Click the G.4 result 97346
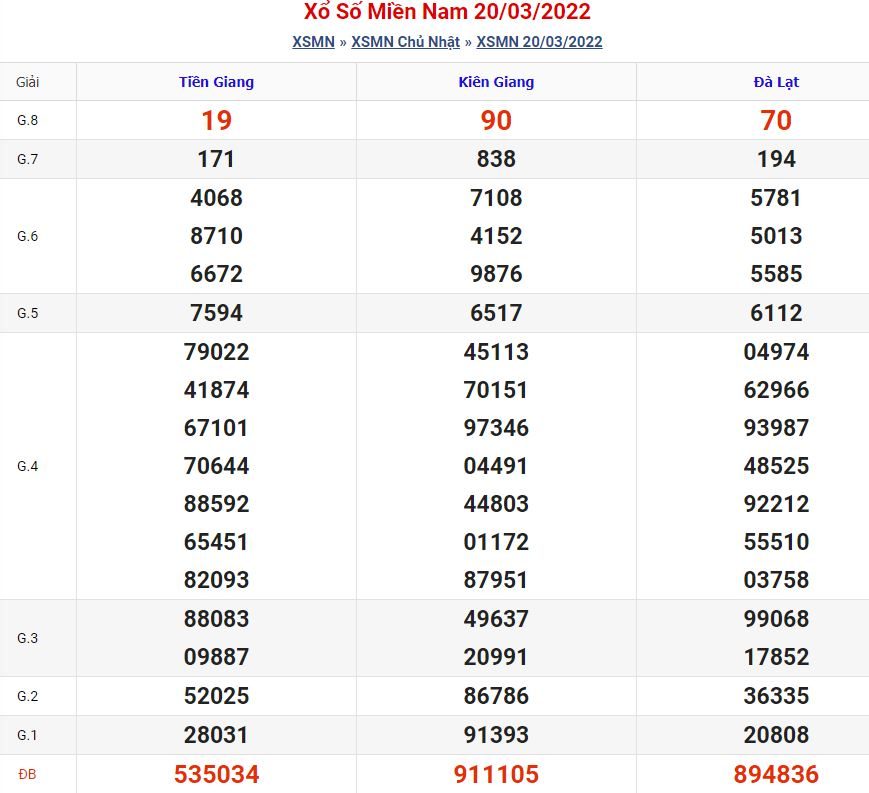Viewport: 869px width, 793px height. coord(496,428)
